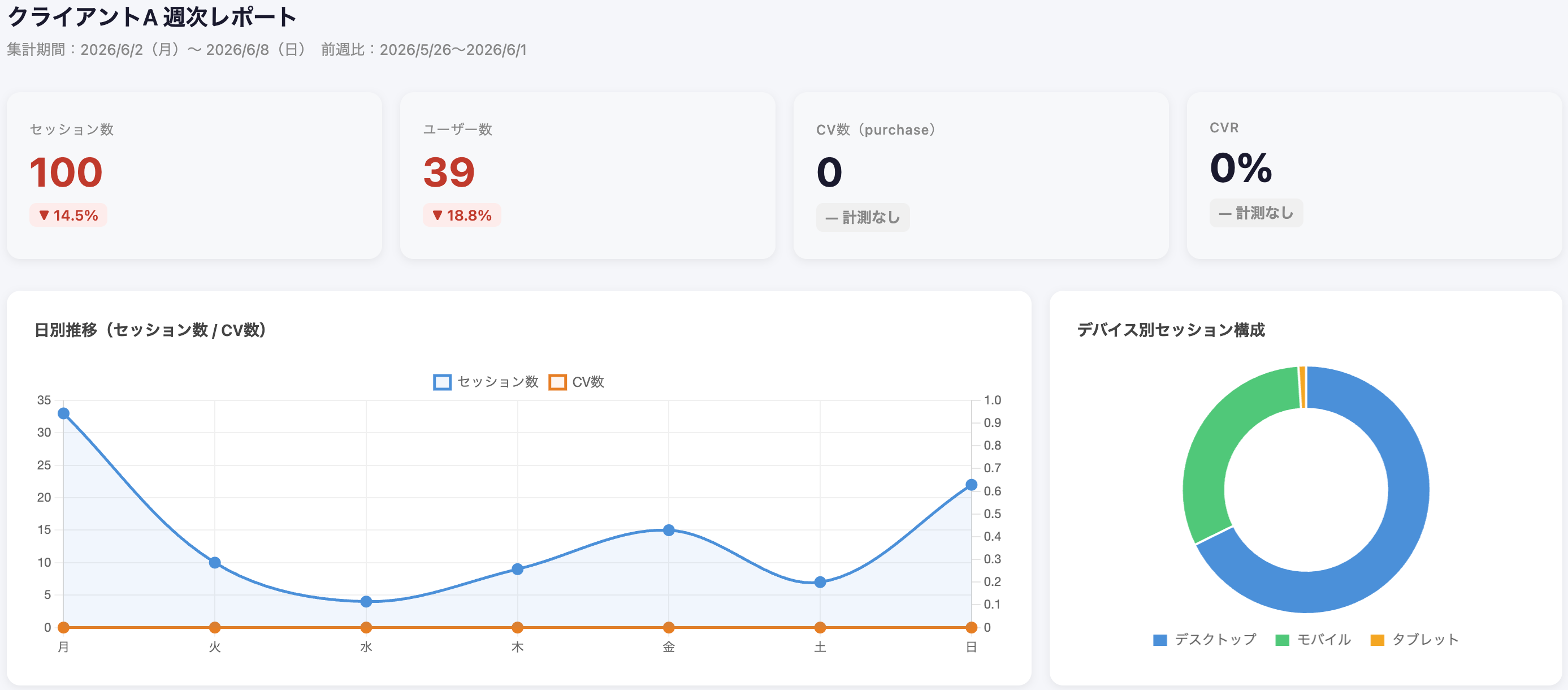
Task: Toggle the セッション数 legend box in chart
Action: tap(442, 382)
